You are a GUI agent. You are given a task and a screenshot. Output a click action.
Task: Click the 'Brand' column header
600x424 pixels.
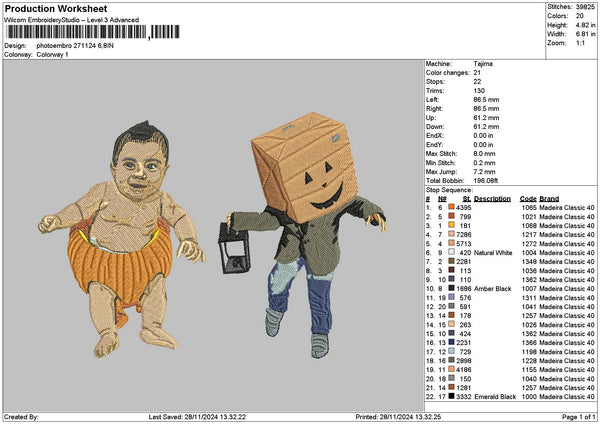[x=549, y=199]
